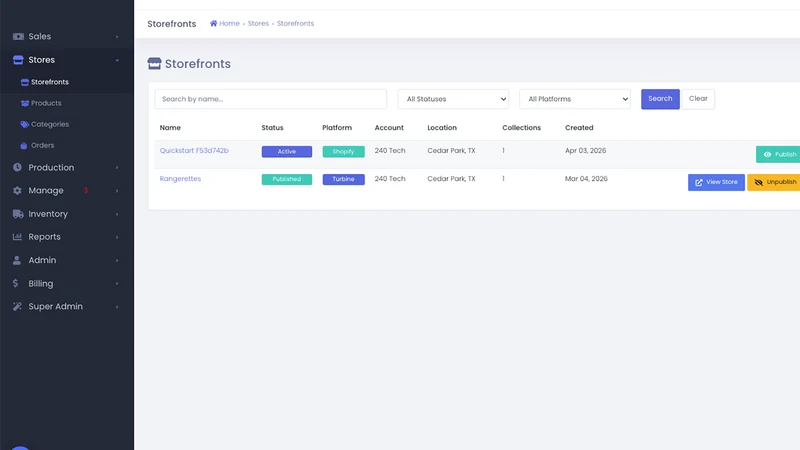Click the Admin user icon
The height and width of the screenshot is (450, 800).
tap(17, 260)
